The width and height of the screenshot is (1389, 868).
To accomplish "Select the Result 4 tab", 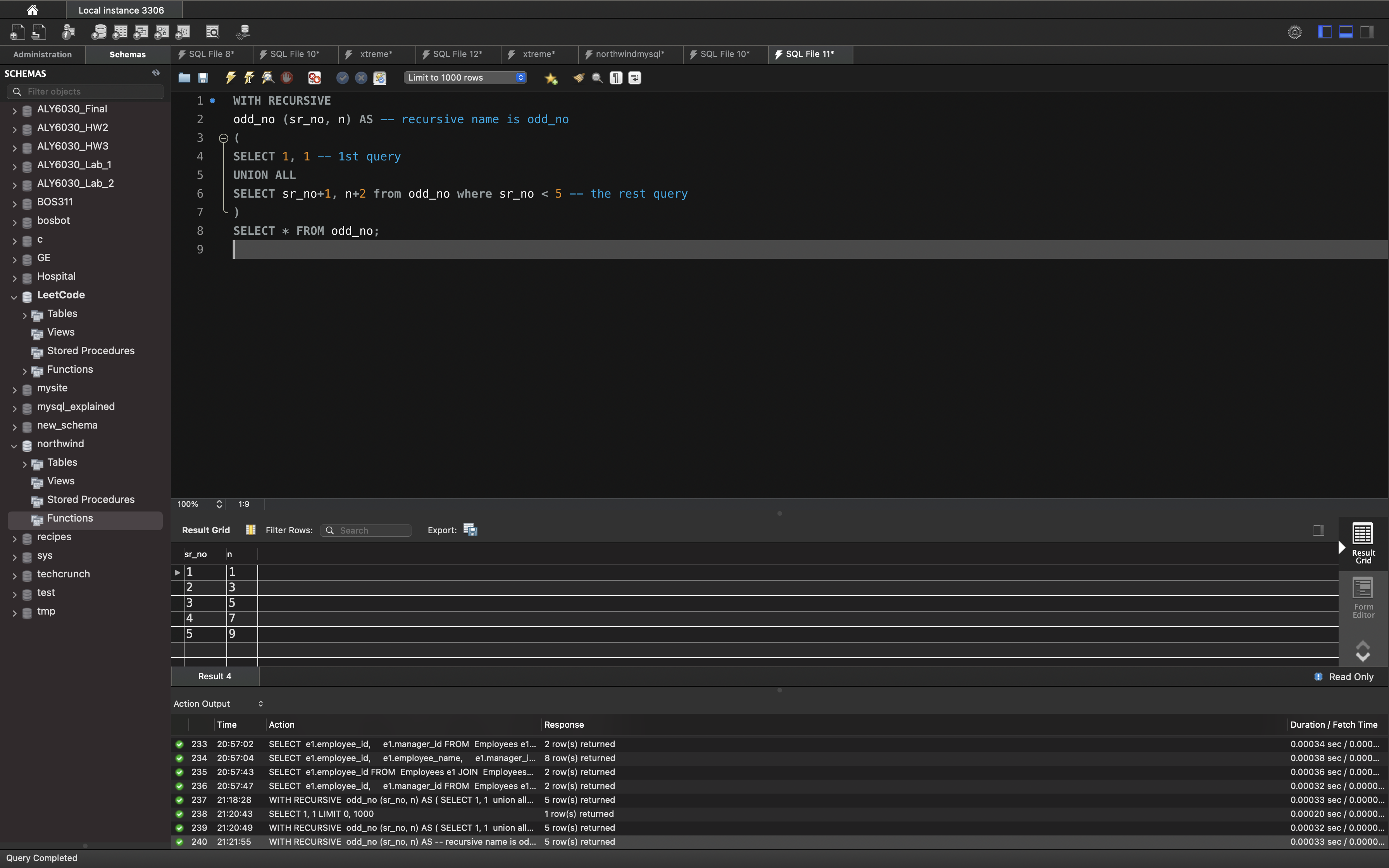I will tap(215, 676).
